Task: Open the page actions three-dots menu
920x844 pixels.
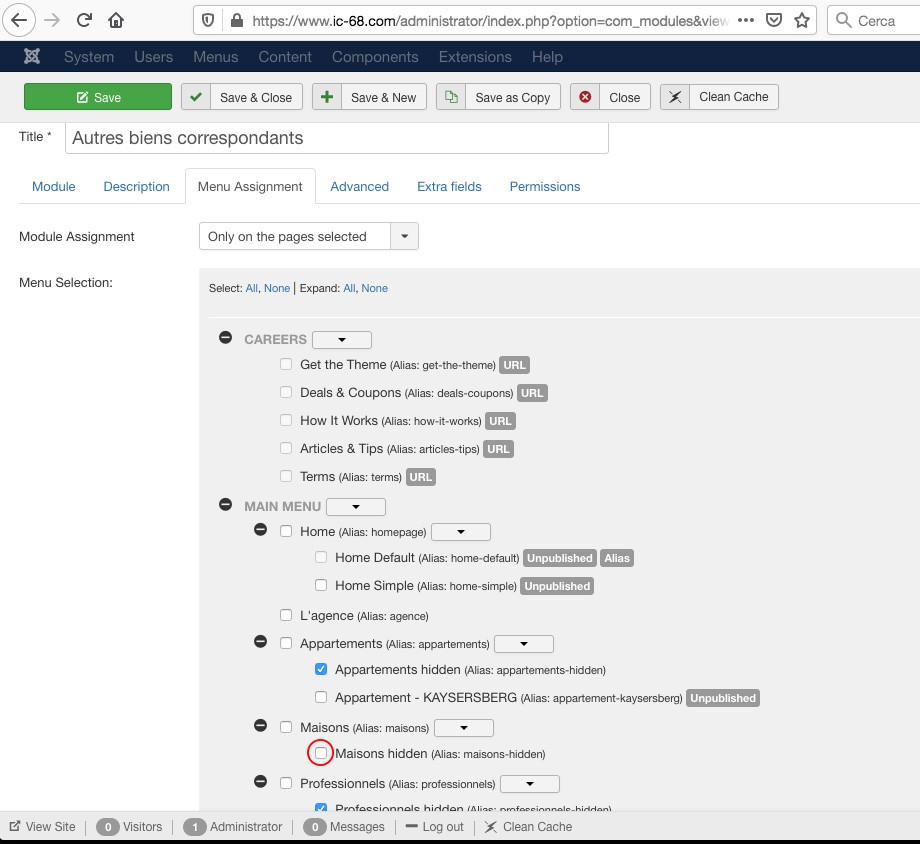Action: pyautogui.click(x=746, y=21)
